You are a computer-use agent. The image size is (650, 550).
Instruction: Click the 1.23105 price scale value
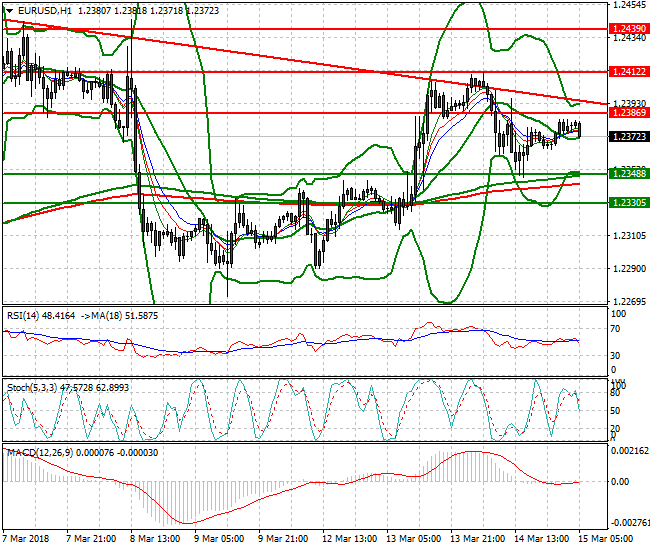pos(629,236)
